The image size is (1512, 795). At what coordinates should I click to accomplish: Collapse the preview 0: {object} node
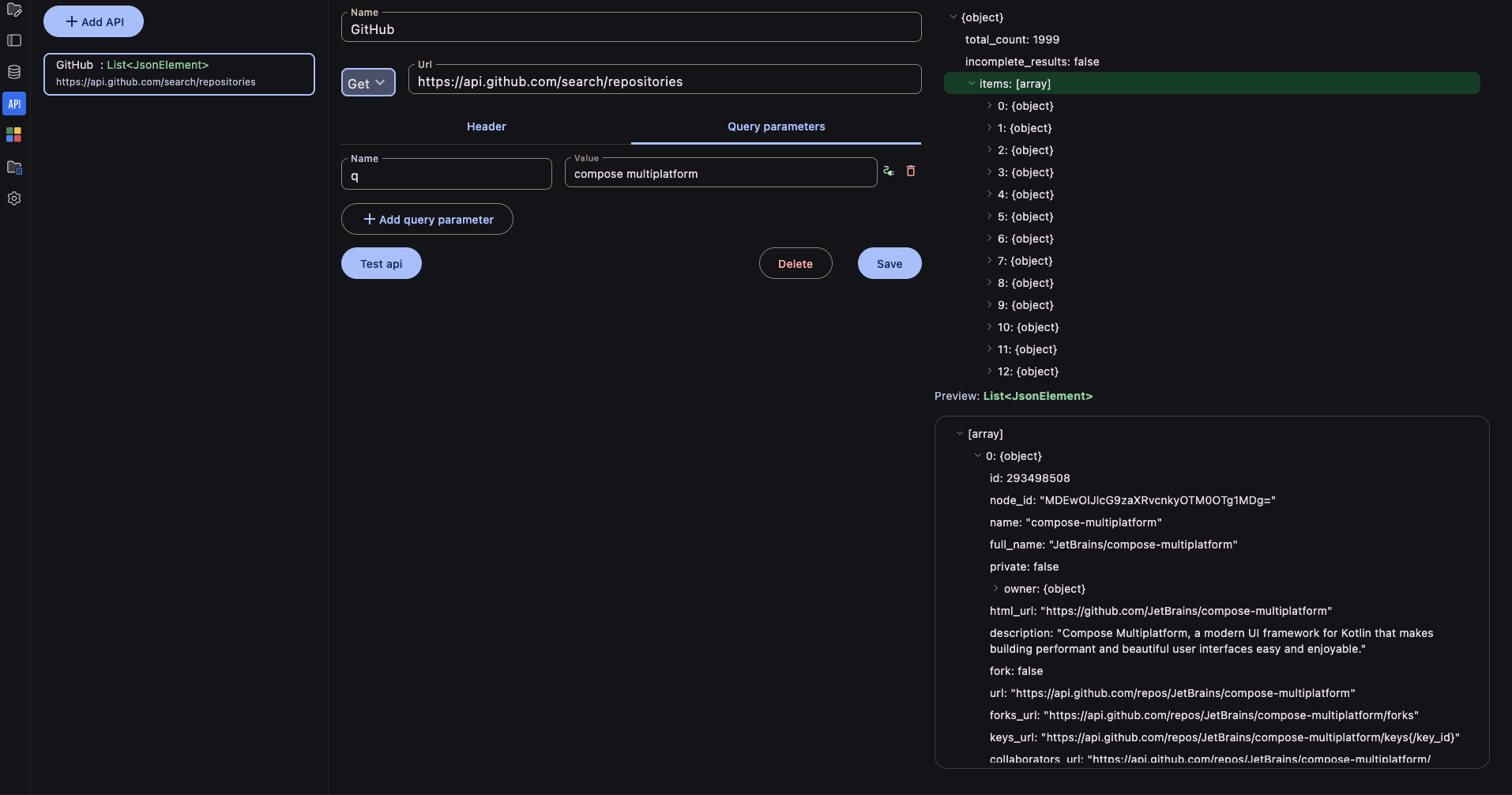point(978,456)
